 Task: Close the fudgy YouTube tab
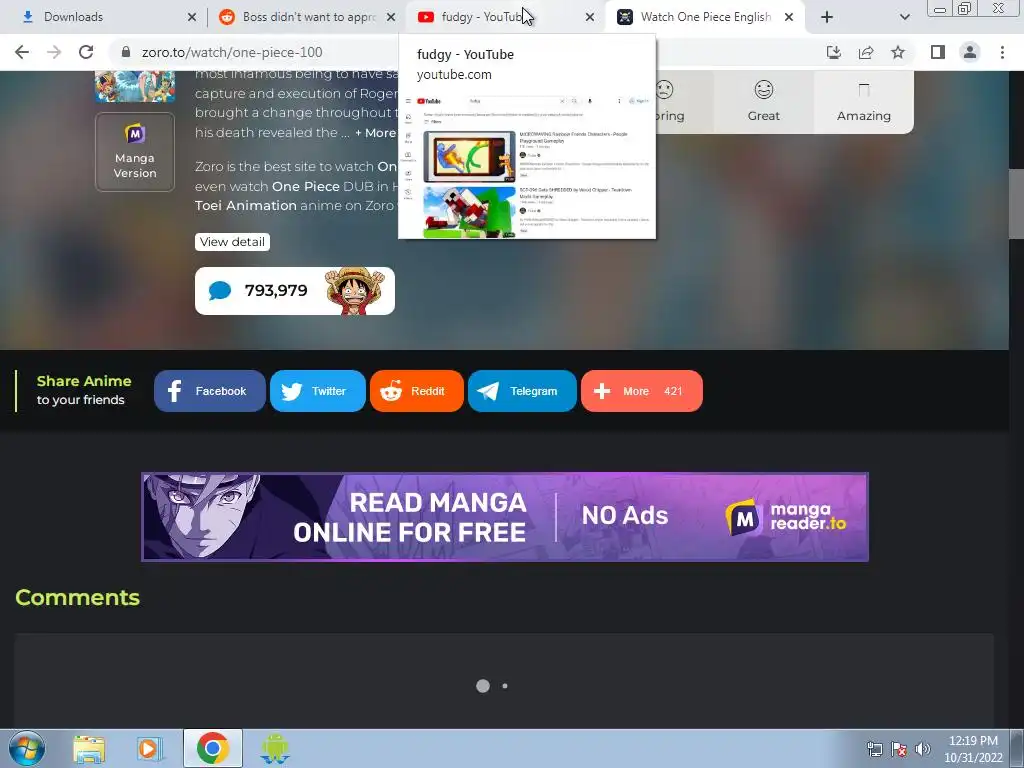tap(590, 17)
